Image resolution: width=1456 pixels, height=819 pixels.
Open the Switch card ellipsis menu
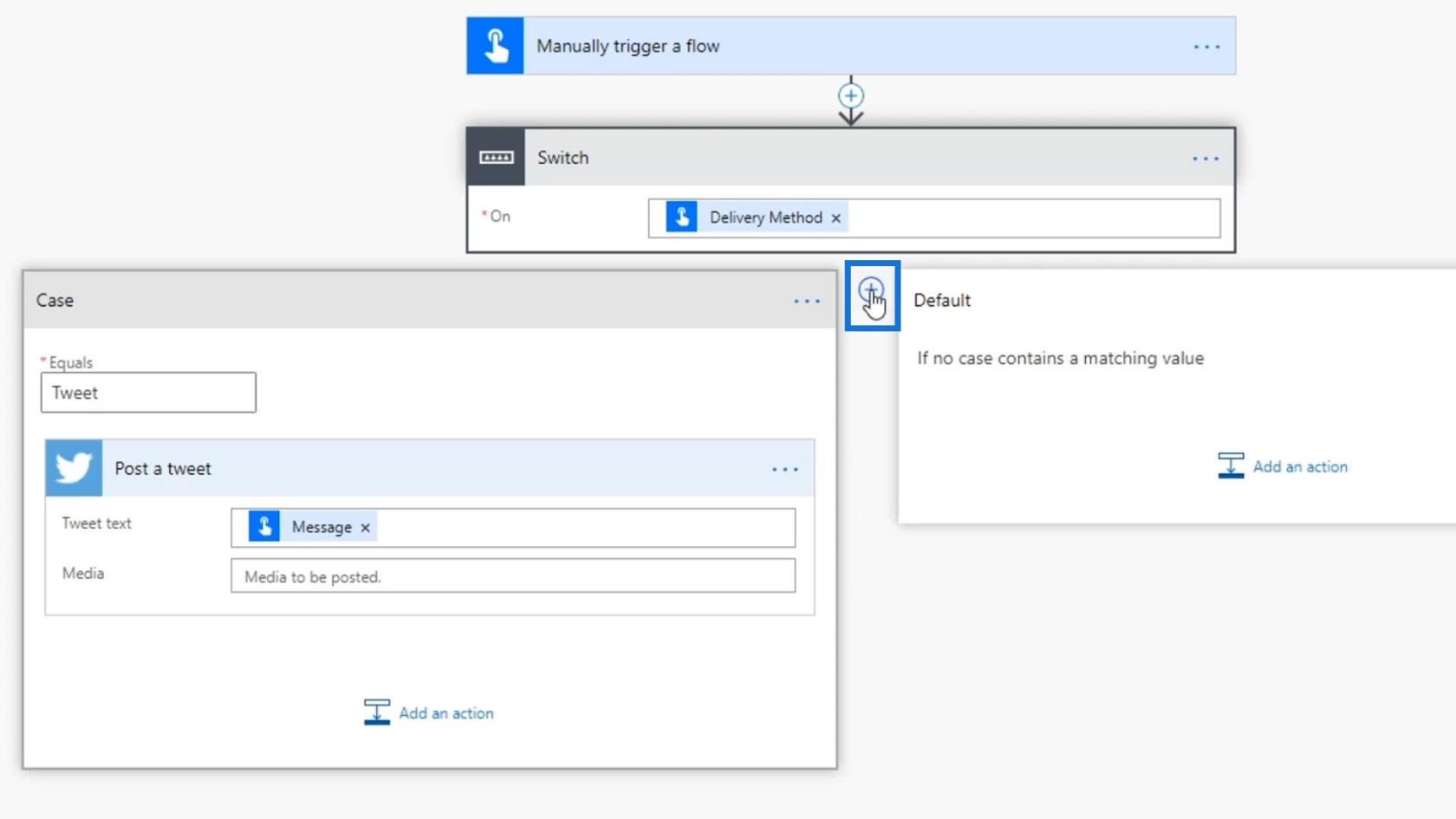pyautogui.click(x=1206, y=159)
